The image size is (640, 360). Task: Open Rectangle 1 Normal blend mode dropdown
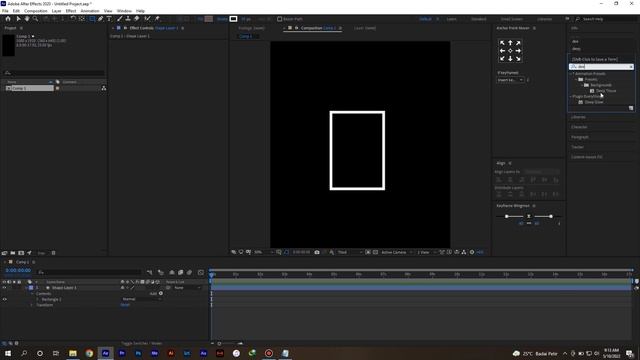[141, 299]
